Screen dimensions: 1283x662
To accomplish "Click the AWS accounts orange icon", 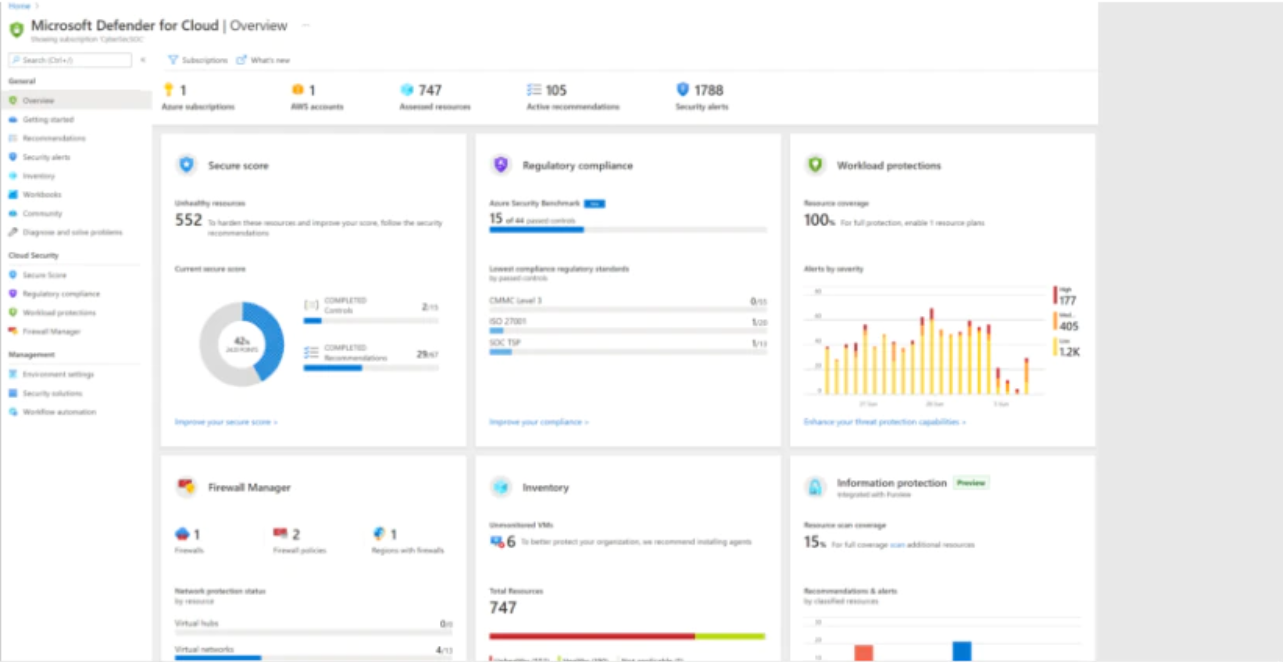I will point(297,90).
